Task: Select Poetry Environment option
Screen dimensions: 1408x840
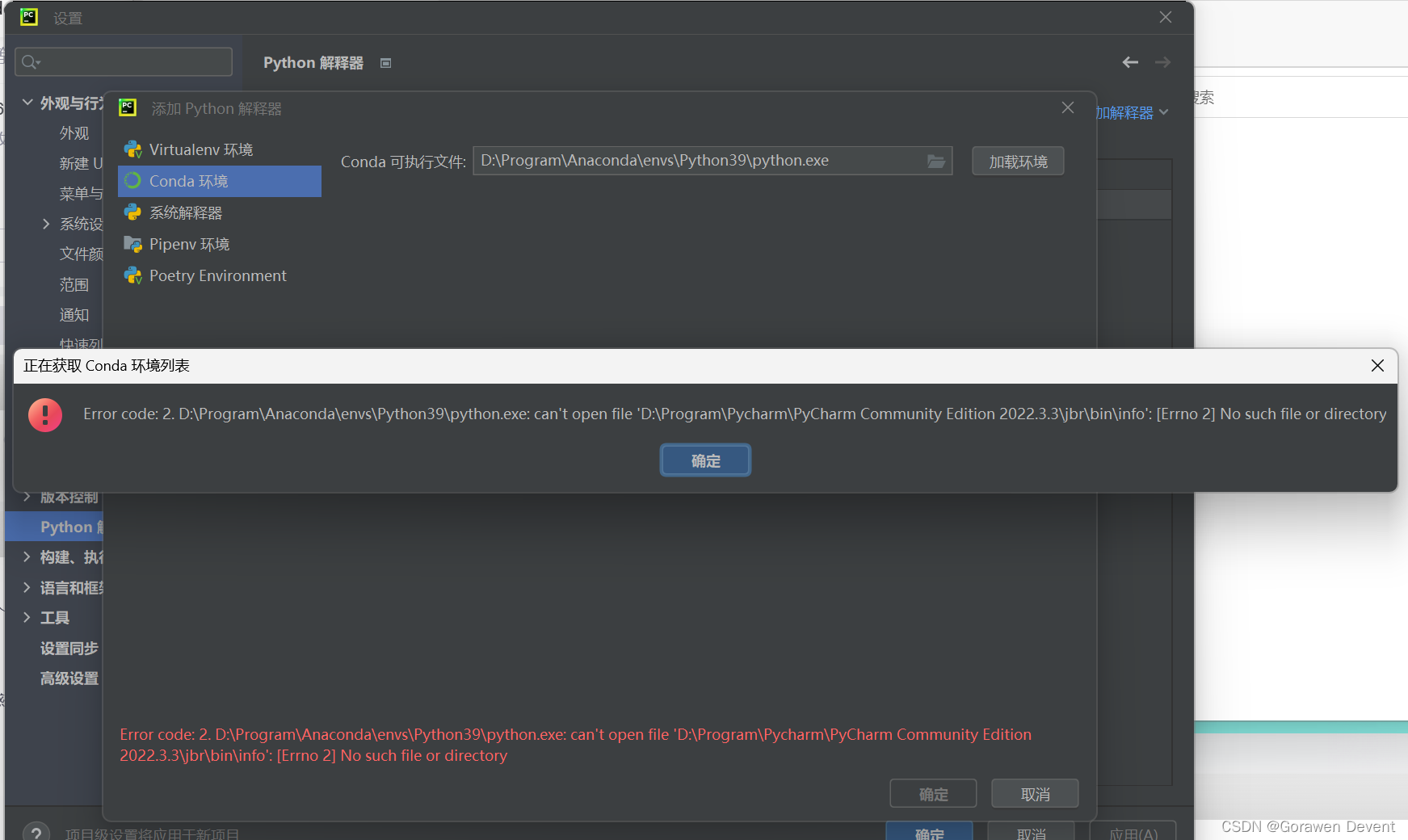Action: (220, 275)
